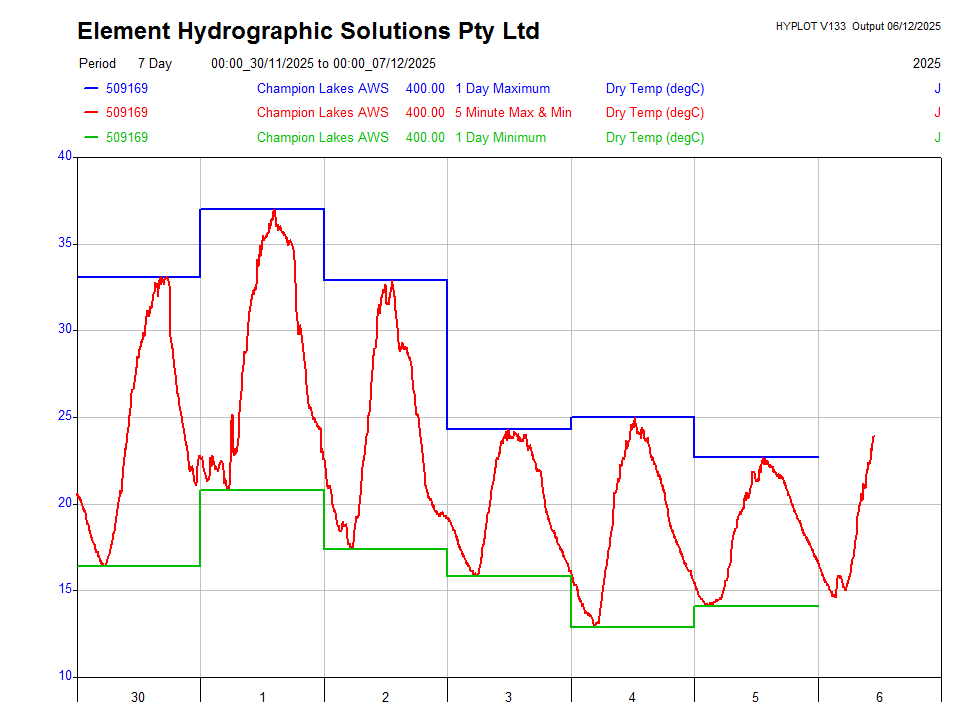
Task: Select the '1 Day Maximum' legend label
Action: [x=502, y=89]
